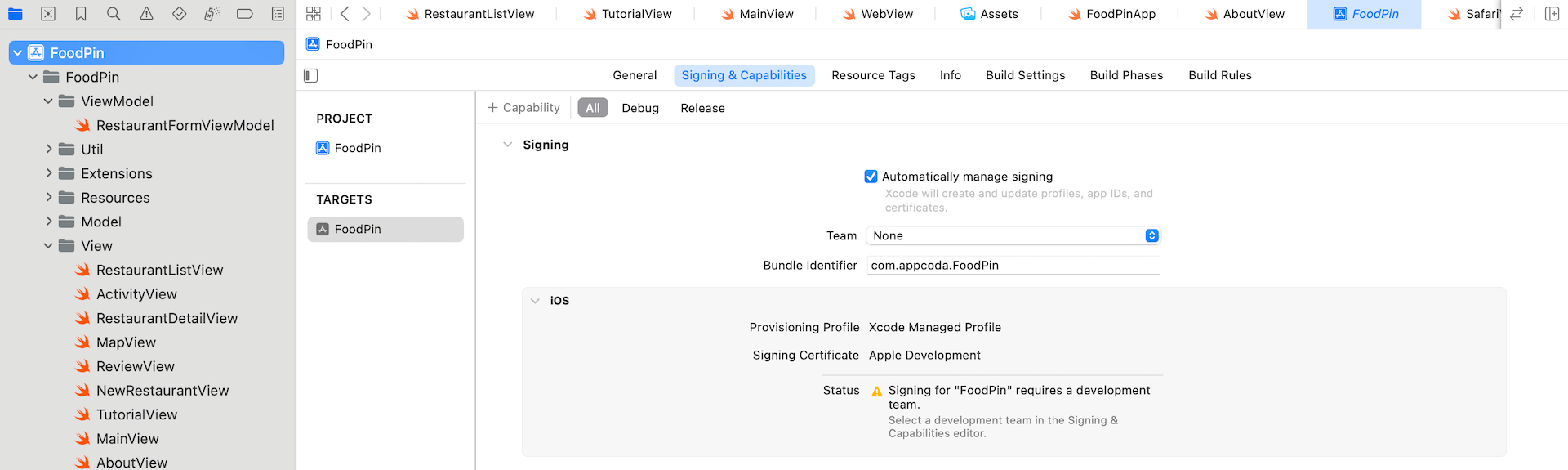1568x470 pixels.
Task: Open the Issue navigator warning icon
Action: [146, 14]
